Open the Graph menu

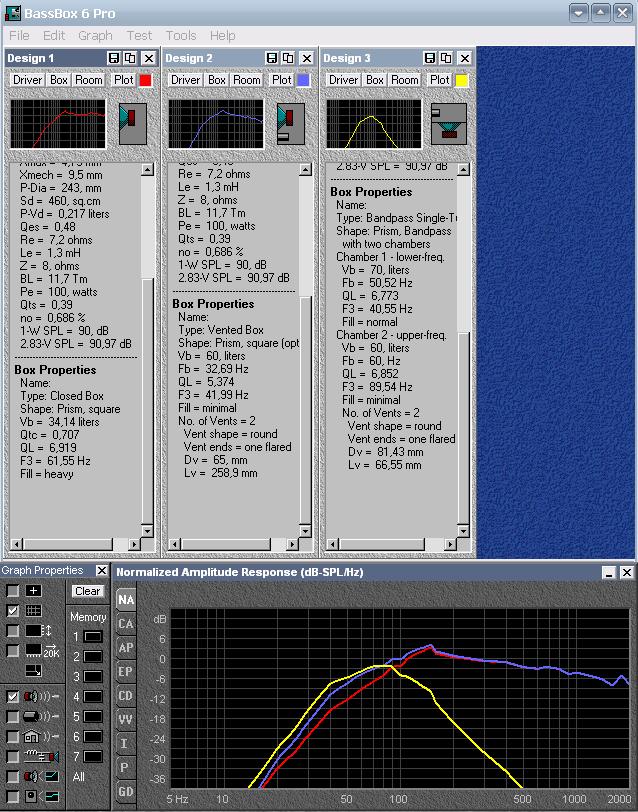pyautogui.click(x=95, y=35)
